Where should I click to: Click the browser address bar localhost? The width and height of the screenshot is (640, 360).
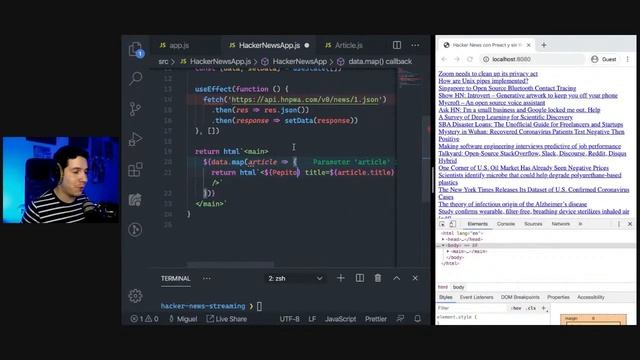point(533,59)
